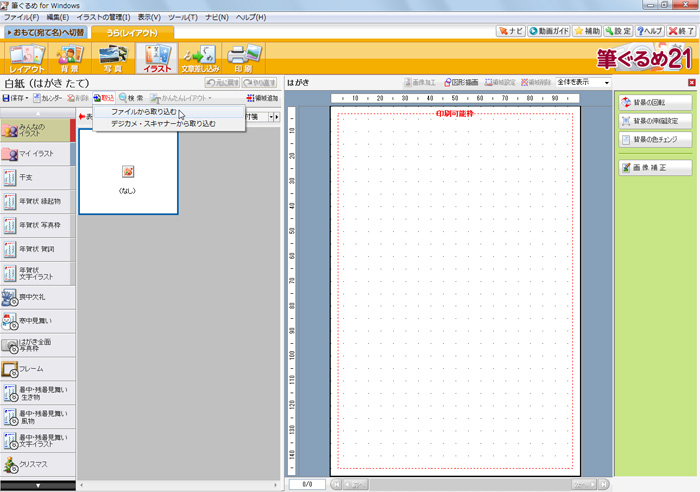Open the レイアウト layout mode icon
700x492 pixels.
[x=26, y=59]
